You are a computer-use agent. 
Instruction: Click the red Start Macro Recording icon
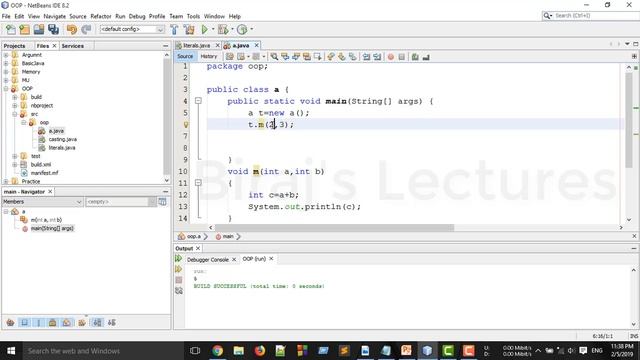tap(391, 57)
